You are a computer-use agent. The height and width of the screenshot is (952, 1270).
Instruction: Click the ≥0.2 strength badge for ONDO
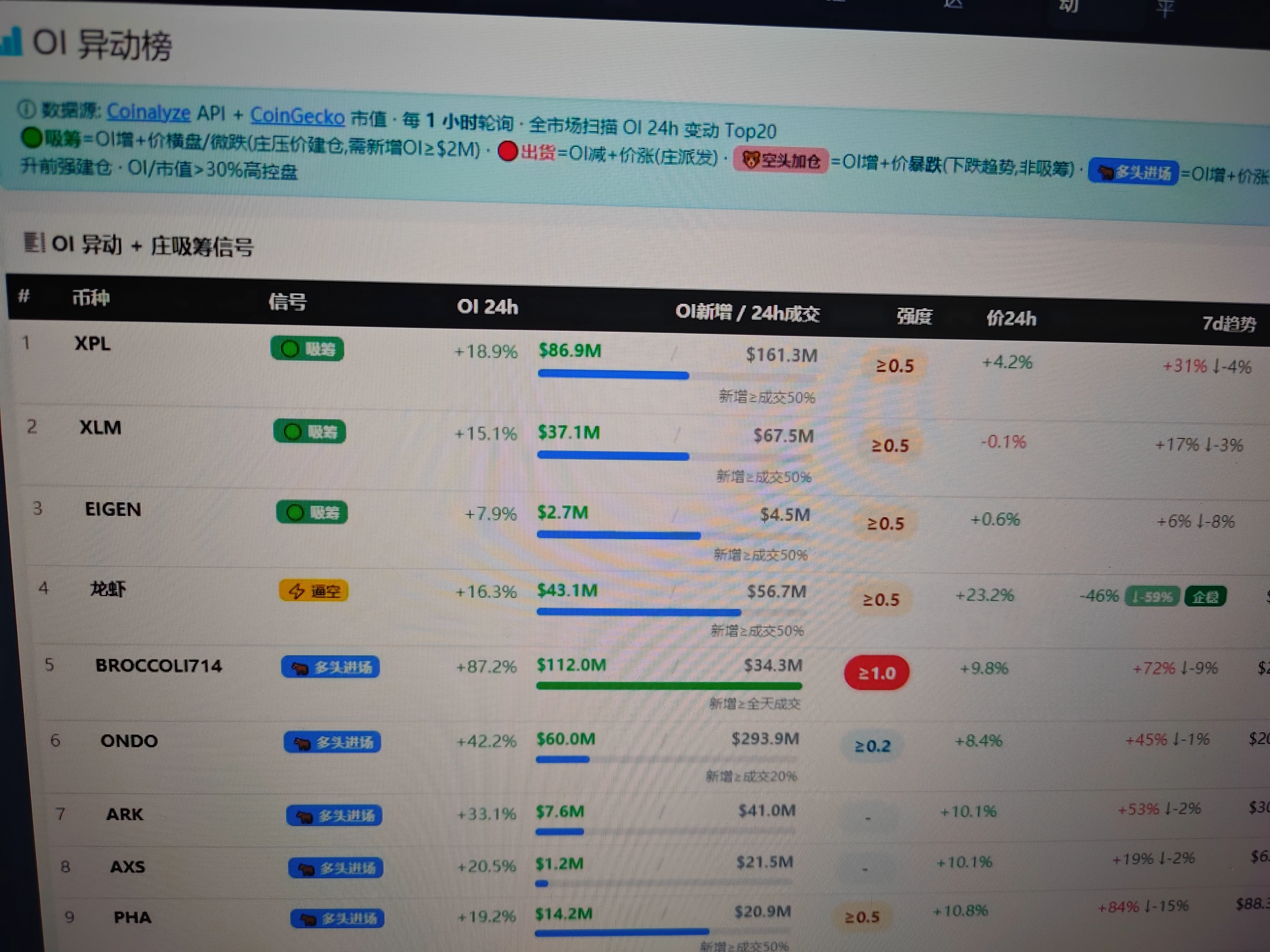tap(872, 746)
